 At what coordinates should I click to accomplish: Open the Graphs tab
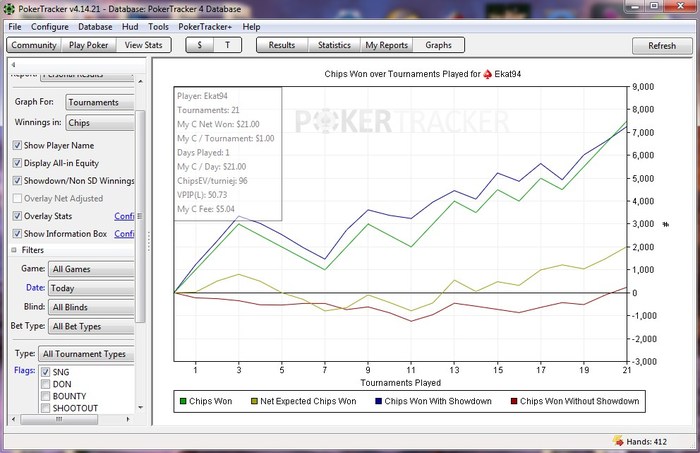(438, 45)
